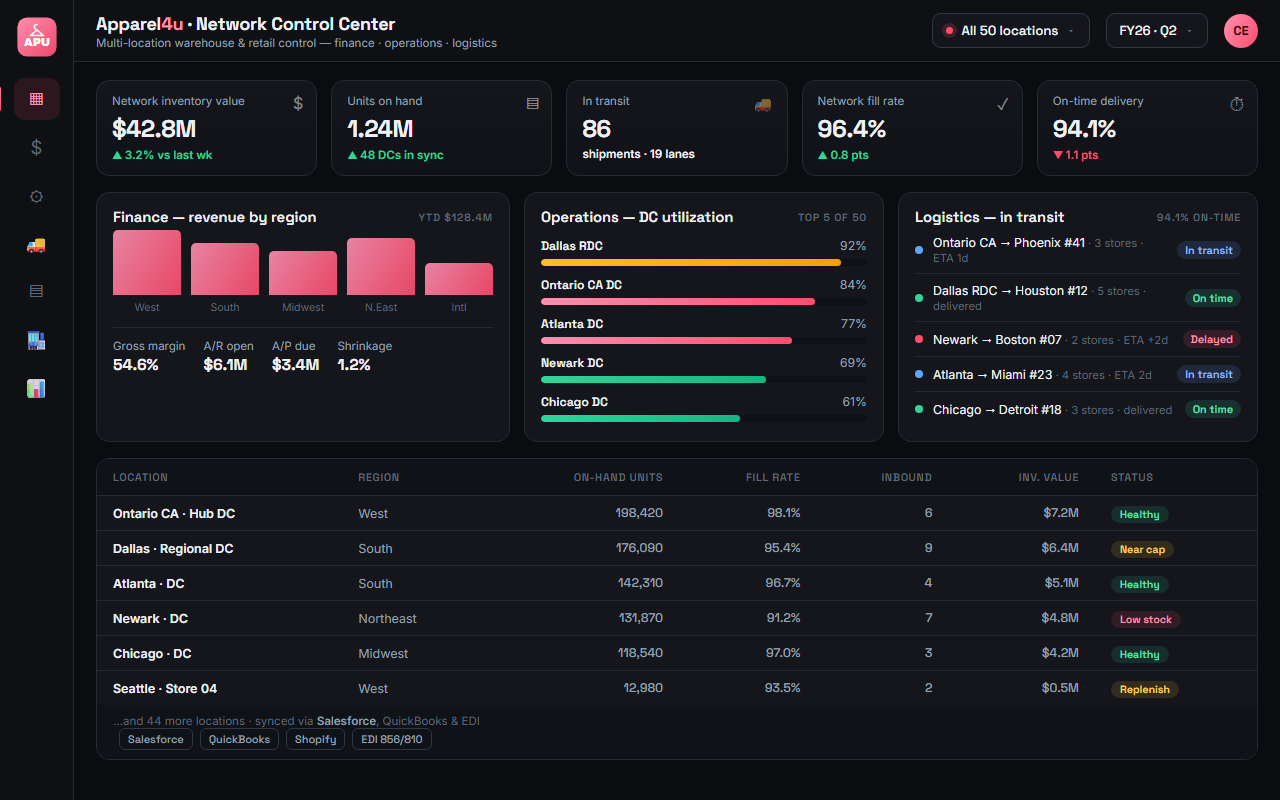Click the Delayed badge for Newark → Boston

(x=1212, y=339)
